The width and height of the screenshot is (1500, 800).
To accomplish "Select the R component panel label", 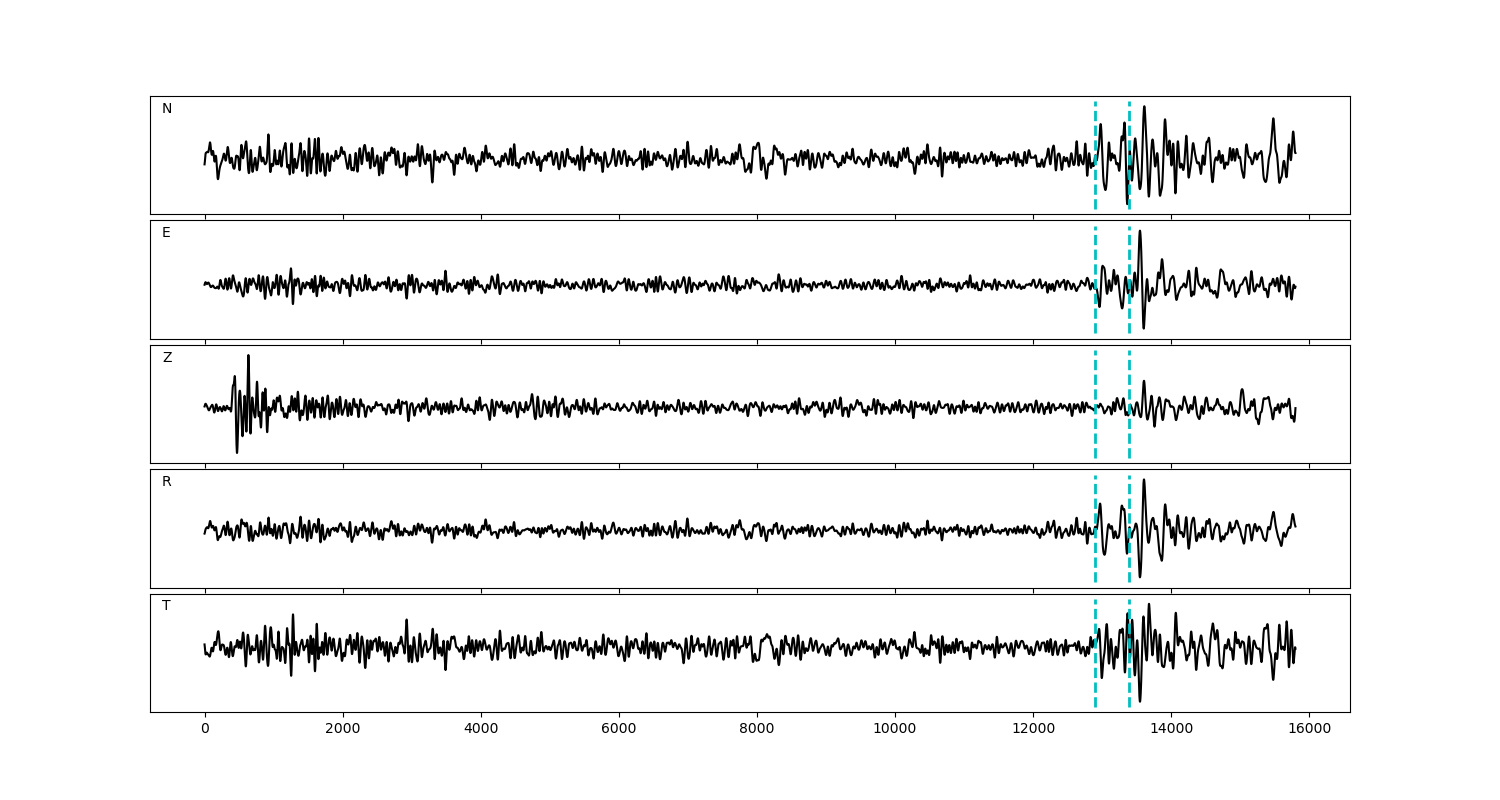I will (167, 482).
